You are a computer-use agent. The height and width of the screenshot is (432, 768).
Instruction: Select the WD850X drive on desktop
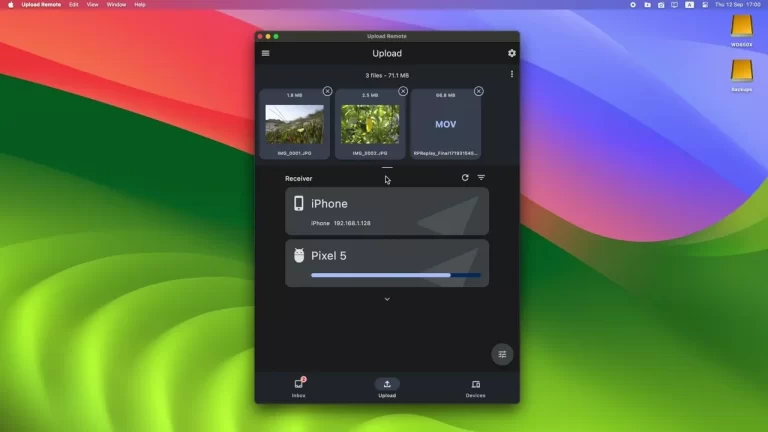coord(742,31)
